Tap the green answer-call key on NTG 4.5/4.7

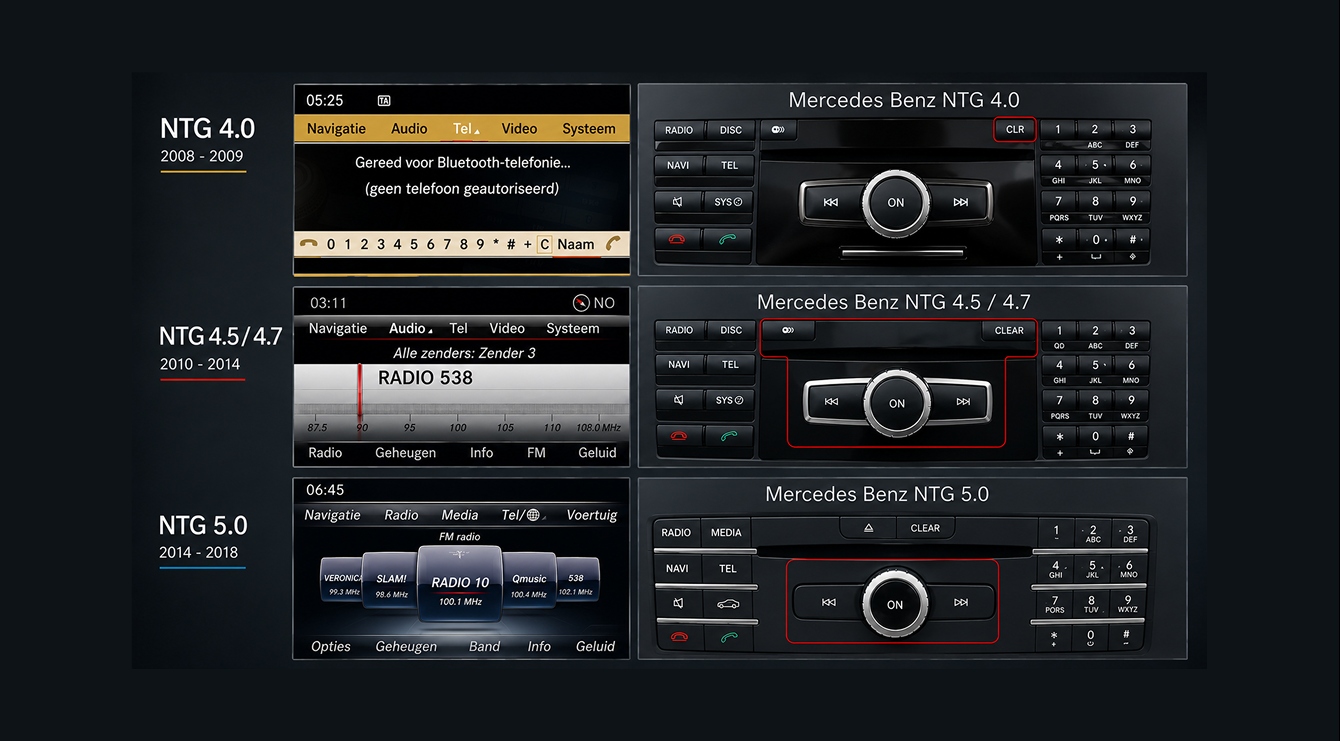[x=729, y=436]
